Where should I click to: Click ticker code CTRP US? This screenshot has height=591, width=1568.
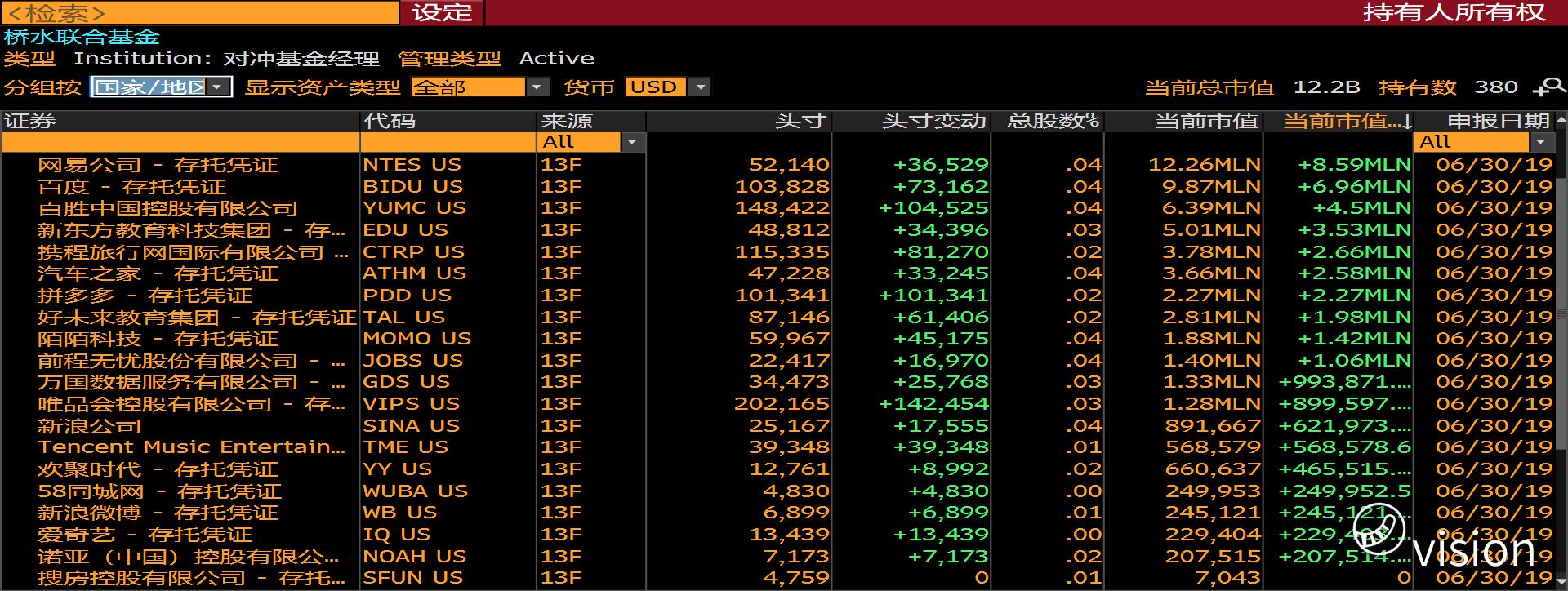414,252
